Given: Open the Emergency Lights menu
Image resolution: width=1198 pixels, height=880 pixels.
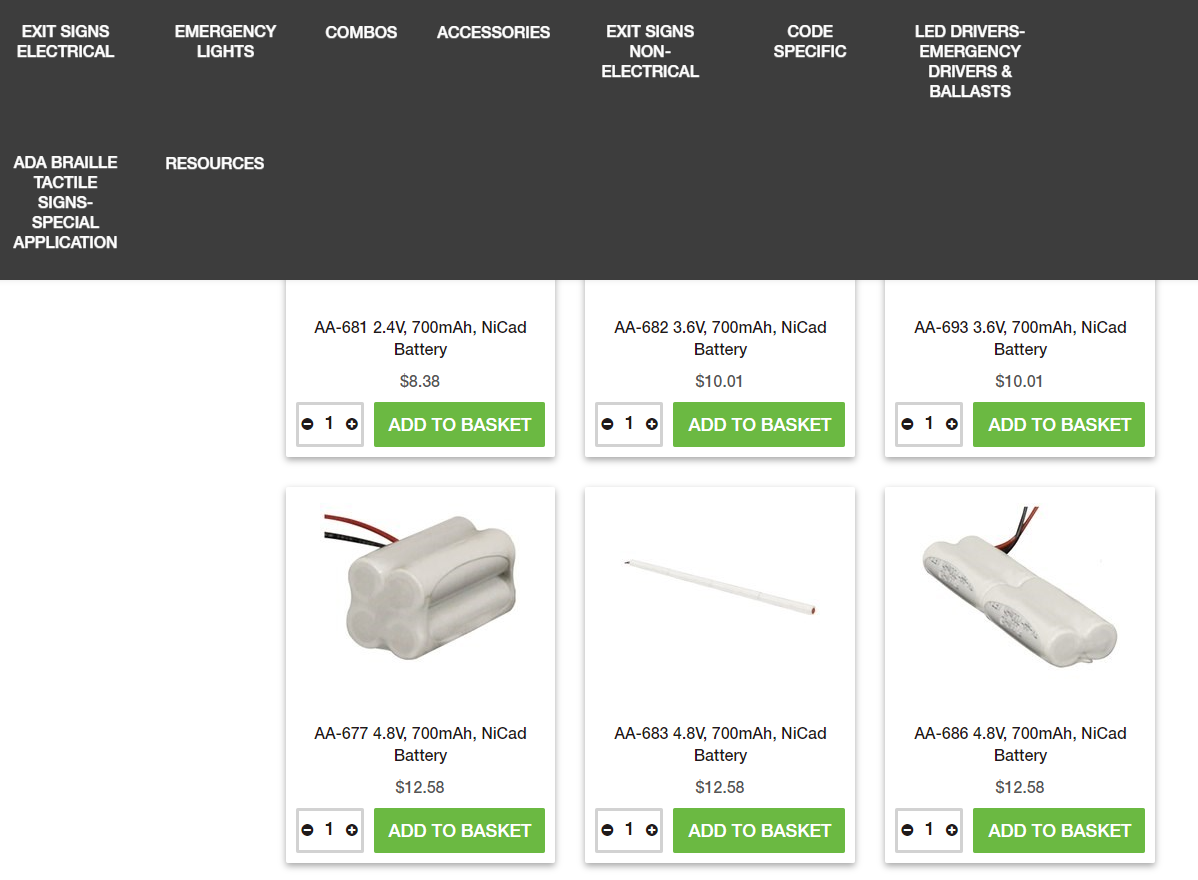Looking at the screenshot, I should [x=225, y=41].
